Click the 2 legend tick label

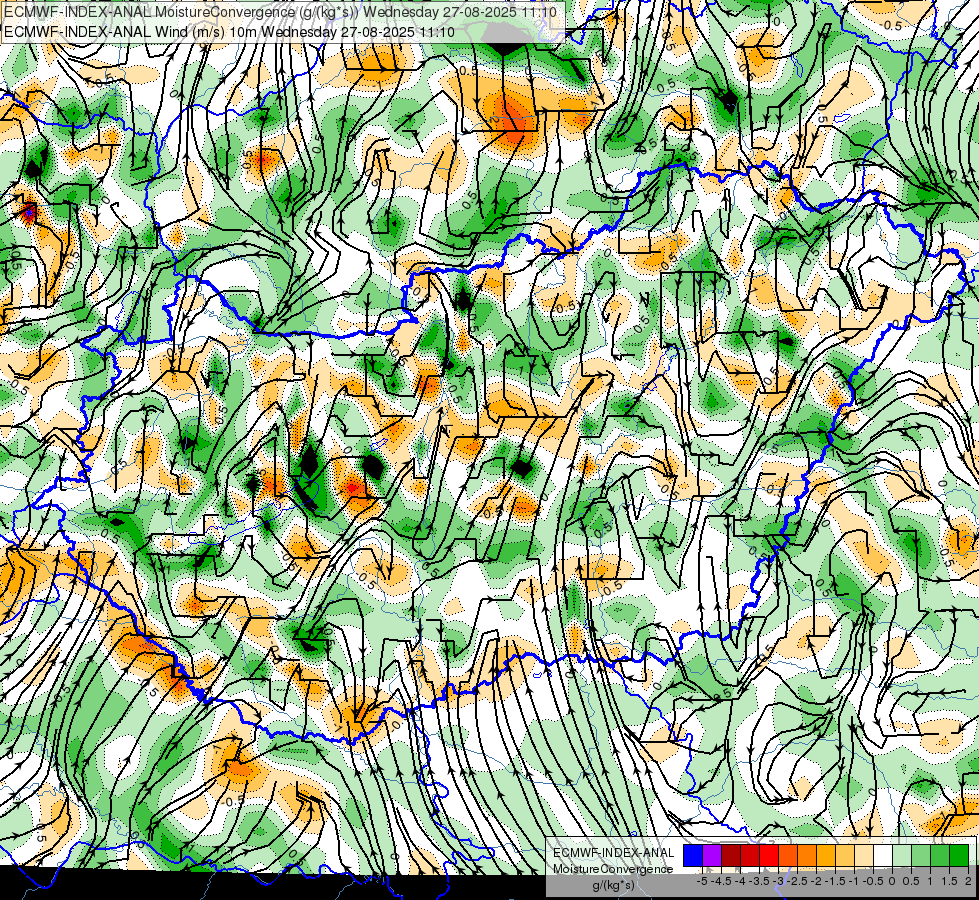coord(968,881)
